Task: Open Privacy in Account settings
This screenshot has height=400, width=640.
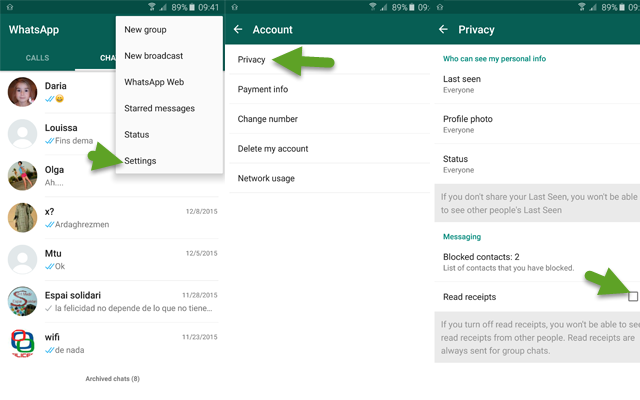Action: click(252, 61)
